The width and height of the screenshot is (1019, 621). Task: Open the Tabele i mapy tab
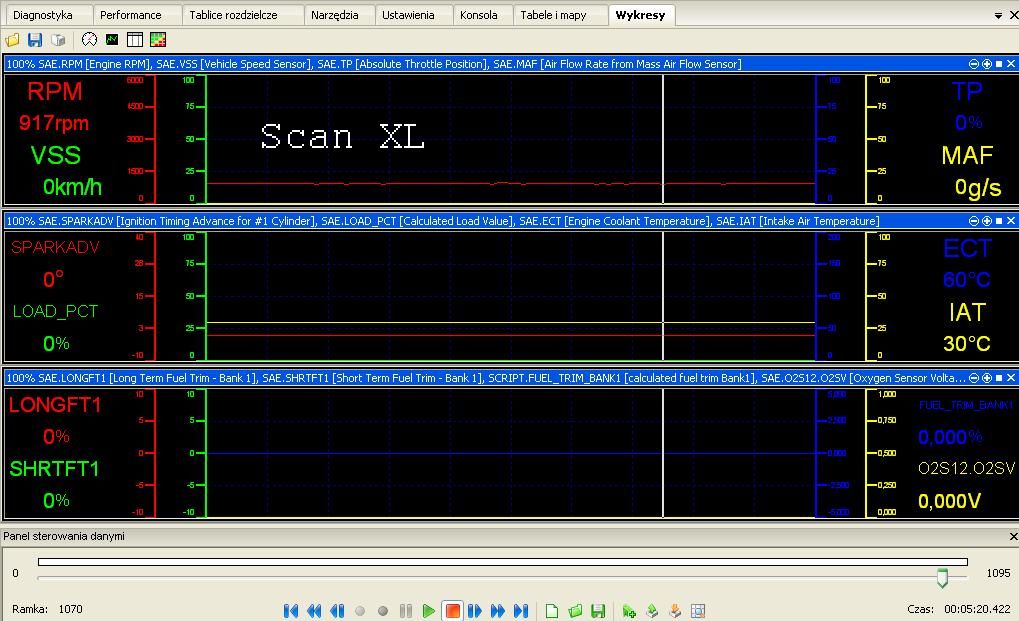pos(553,15)
